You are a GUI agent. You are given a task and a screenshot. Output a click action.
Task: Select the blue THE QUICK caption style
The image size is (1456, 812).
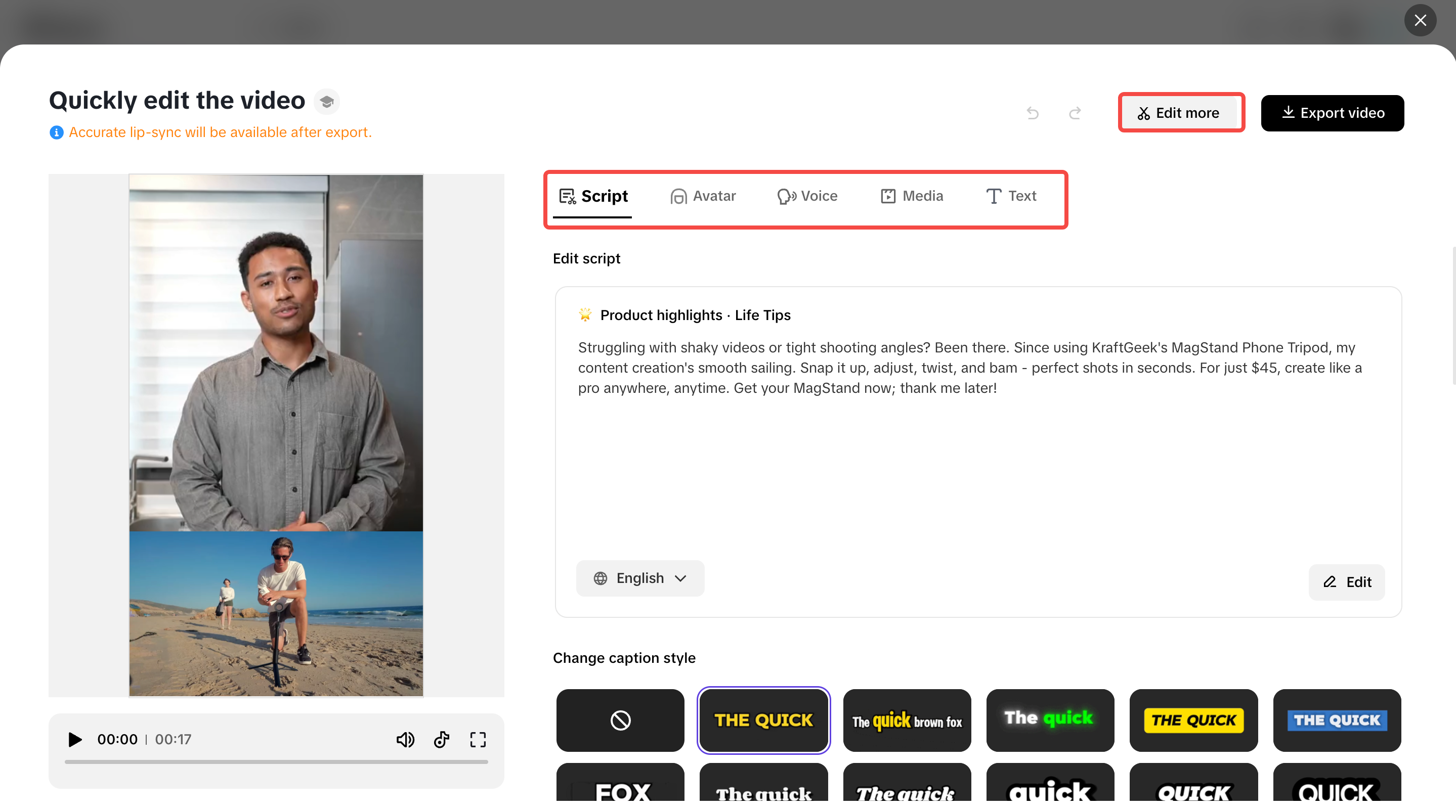point(1337,720)
